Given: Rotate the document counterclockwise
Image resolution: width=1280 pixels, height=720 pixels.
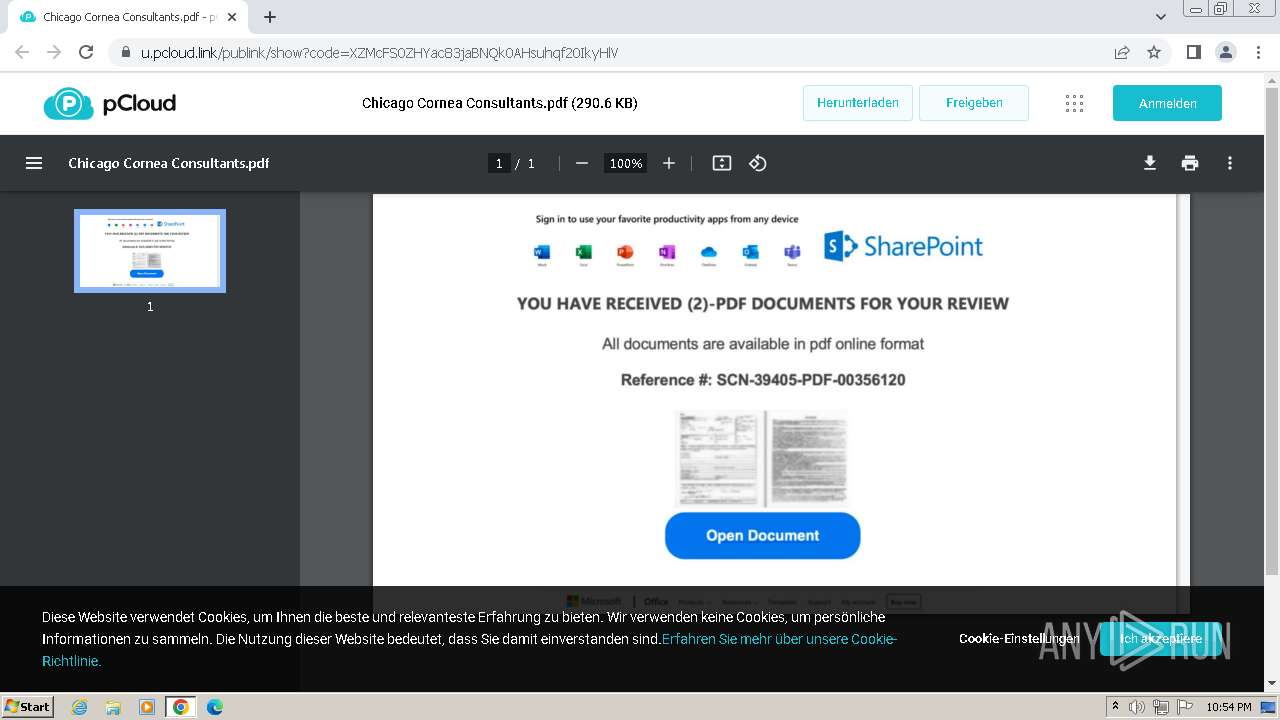Looking at the screenshot, I should [758, 163].
